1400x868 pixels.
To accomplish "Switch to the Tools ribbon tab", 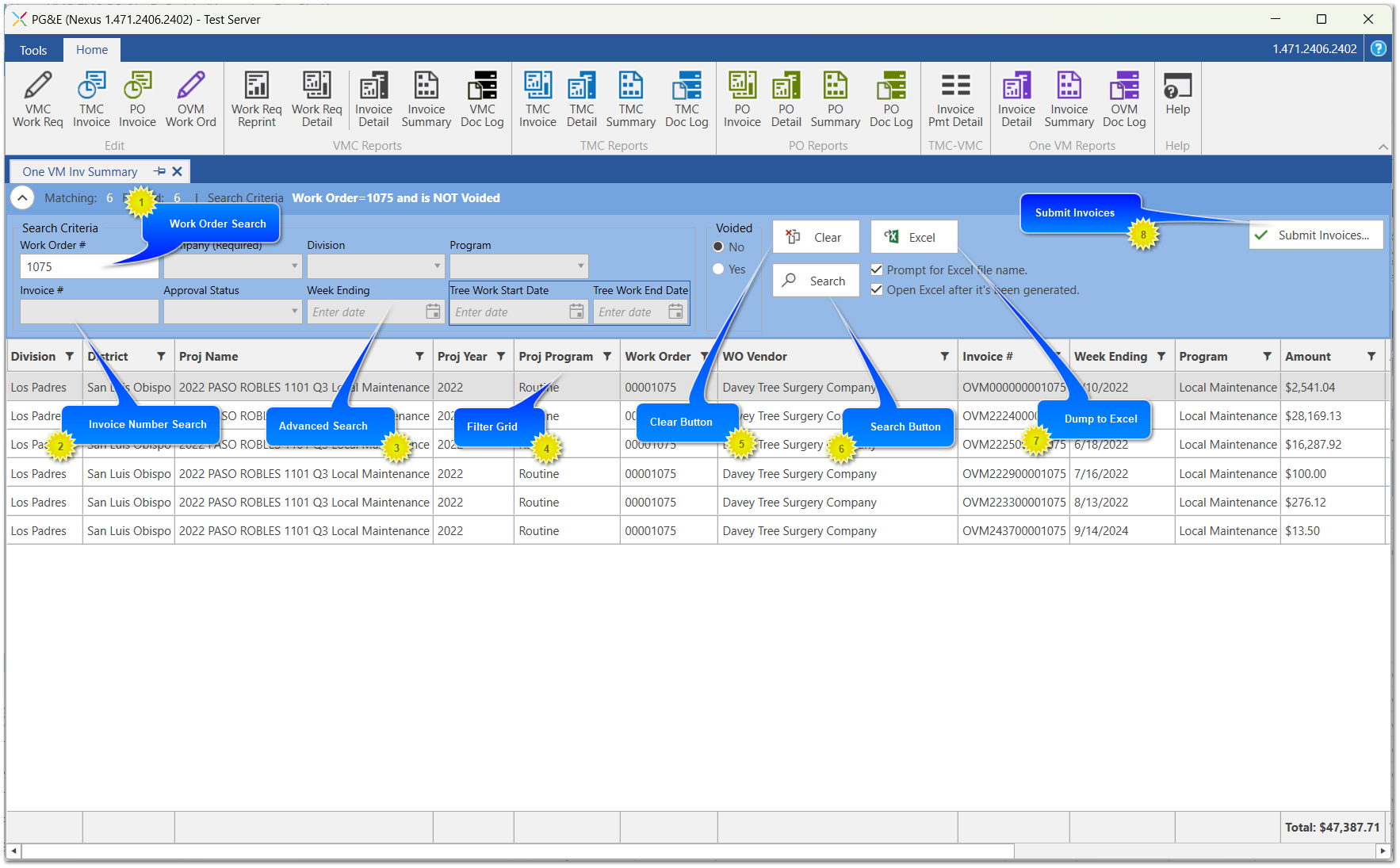I will point(33,50).
